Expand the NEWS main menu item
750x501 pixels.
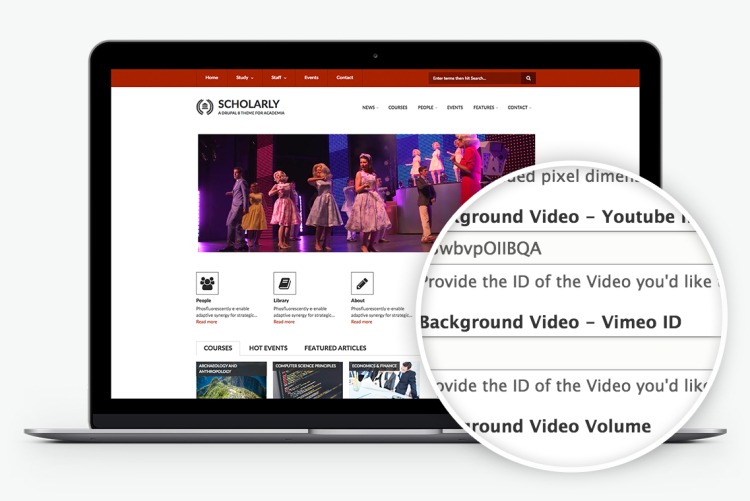(x=370, y=108)
